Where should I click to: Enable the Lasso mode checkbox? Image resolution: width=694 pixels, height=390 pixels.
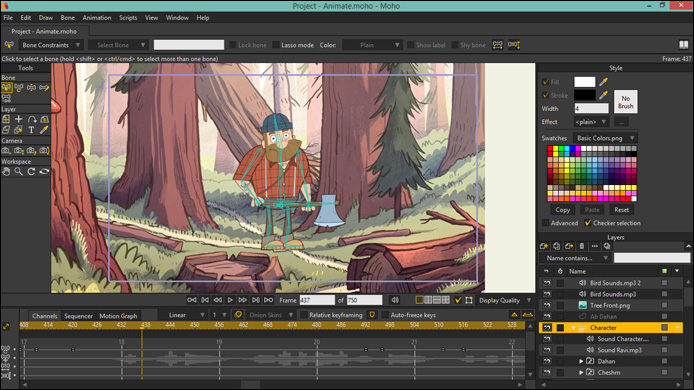click(x=276, y=45)
